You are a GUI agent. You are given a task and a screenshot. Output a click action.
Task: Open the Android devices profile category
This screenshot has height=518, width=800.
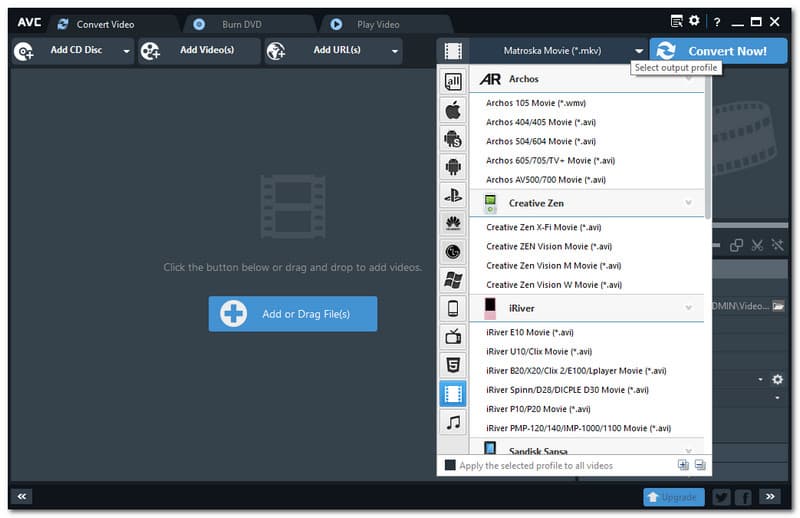(x=453, y=167)
